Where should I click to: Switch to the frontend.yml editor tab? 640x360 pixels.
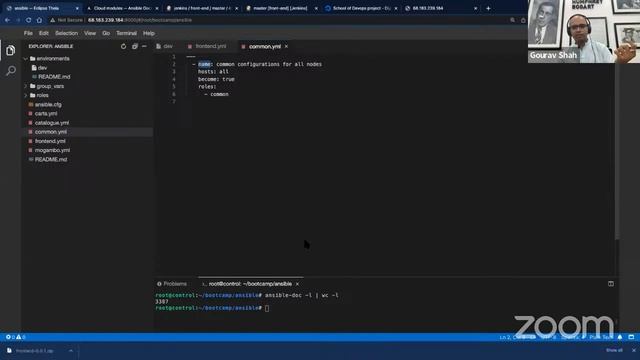click(x=207, y=47)
